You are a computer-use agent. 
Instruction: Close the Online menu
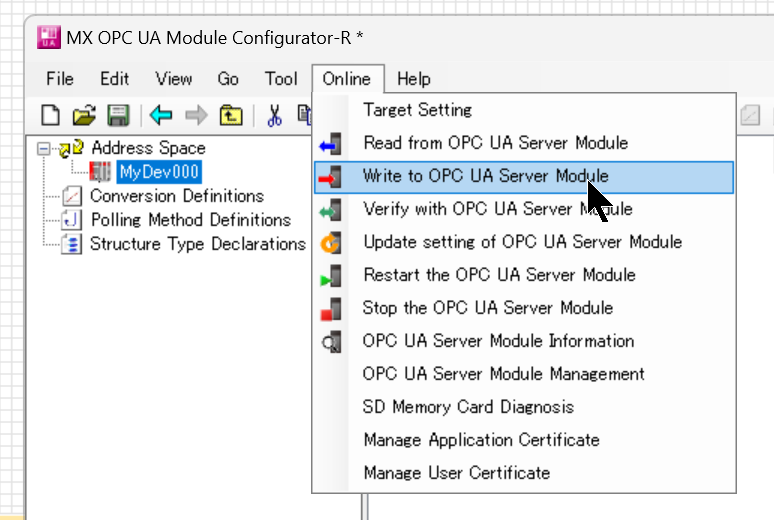click(347, 79)
